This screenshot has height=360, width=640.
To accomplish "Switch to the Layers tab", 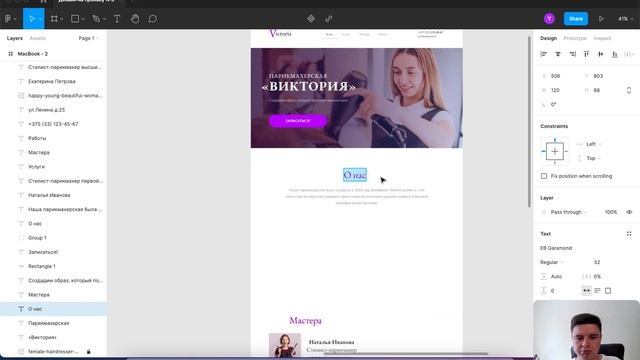I will coord(15,38).
